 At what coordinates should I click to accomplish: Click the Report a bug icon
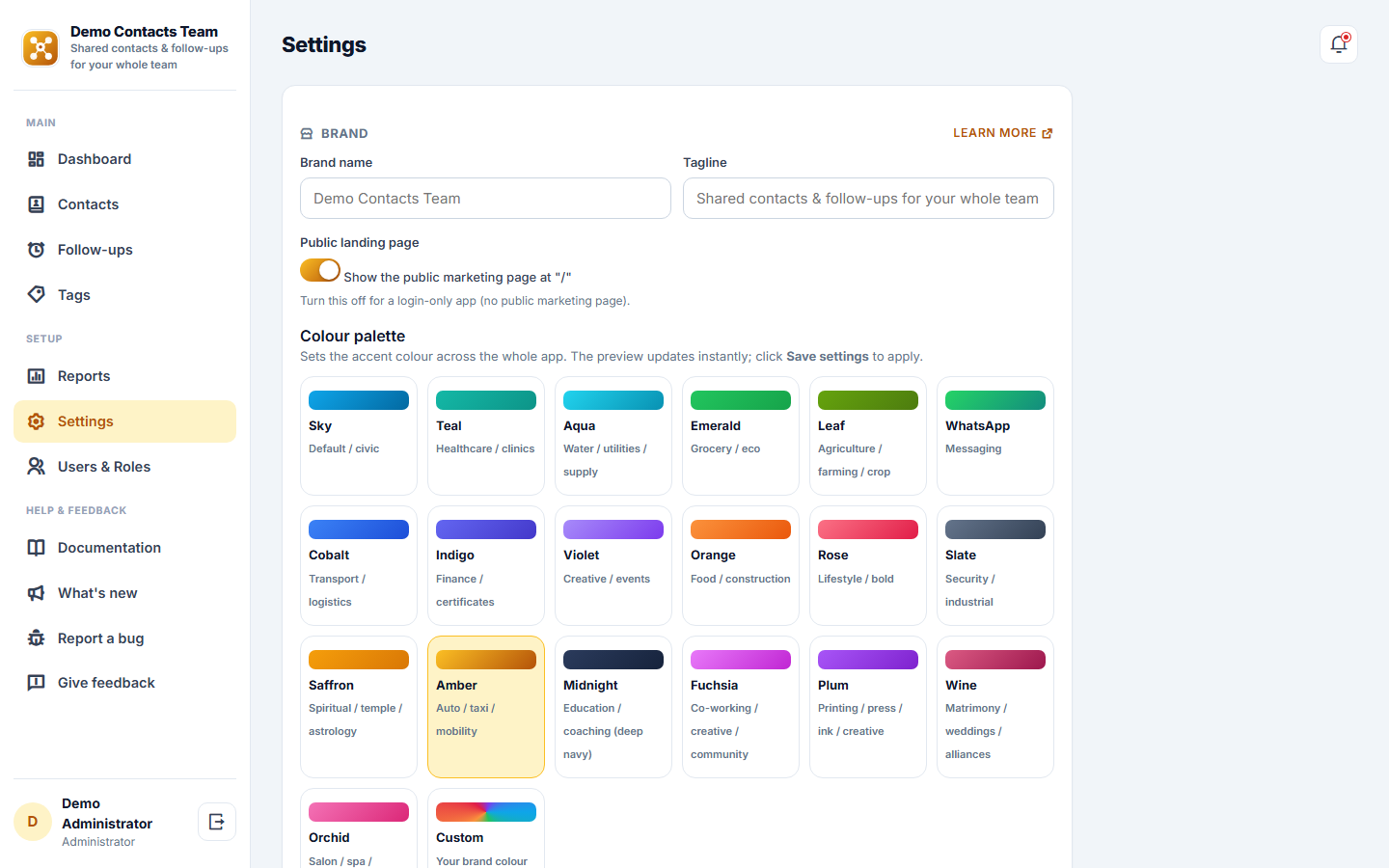coord(36,638)
